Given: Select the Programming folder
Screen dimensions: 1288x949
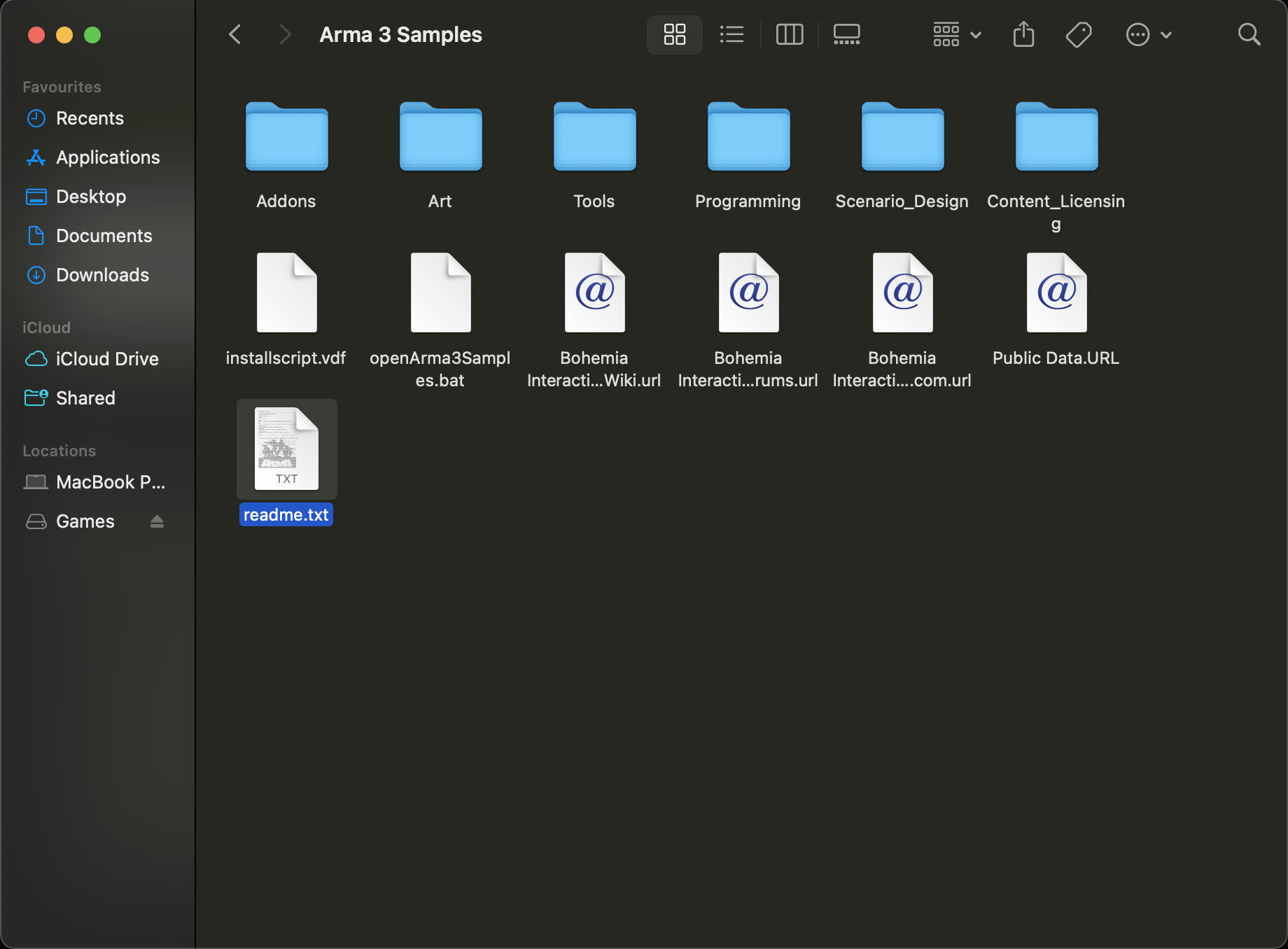Looking at the screenshot, I should coord(748,137).
